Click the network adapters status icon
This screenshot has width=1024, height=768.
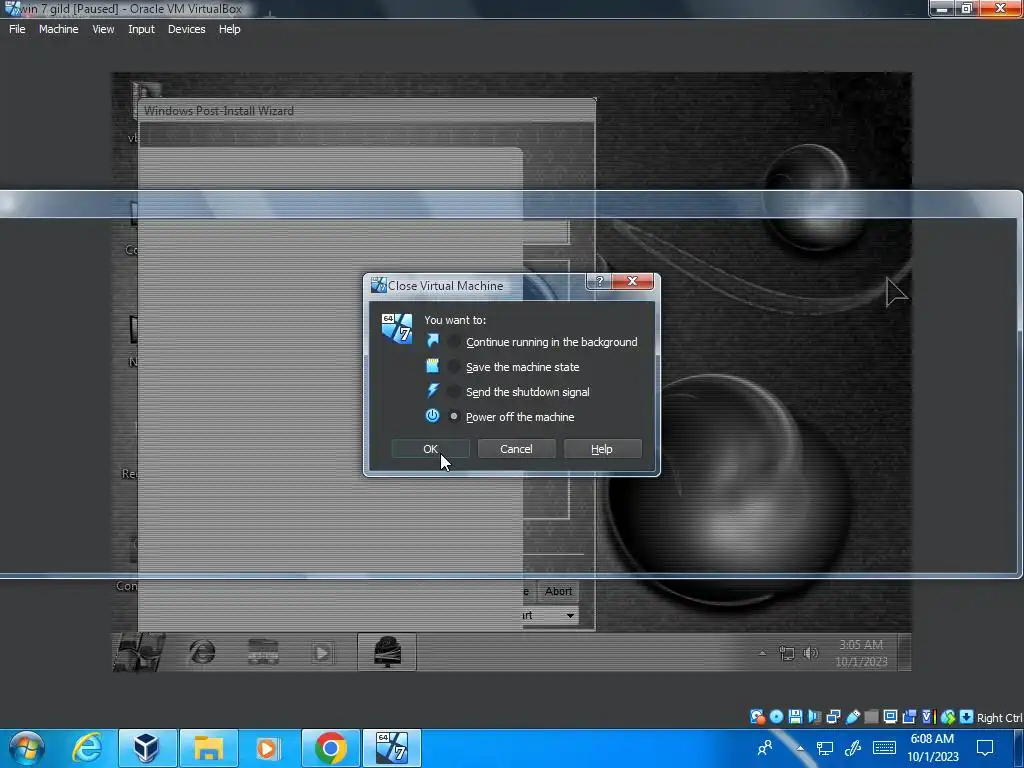click(x=833, y=717)
